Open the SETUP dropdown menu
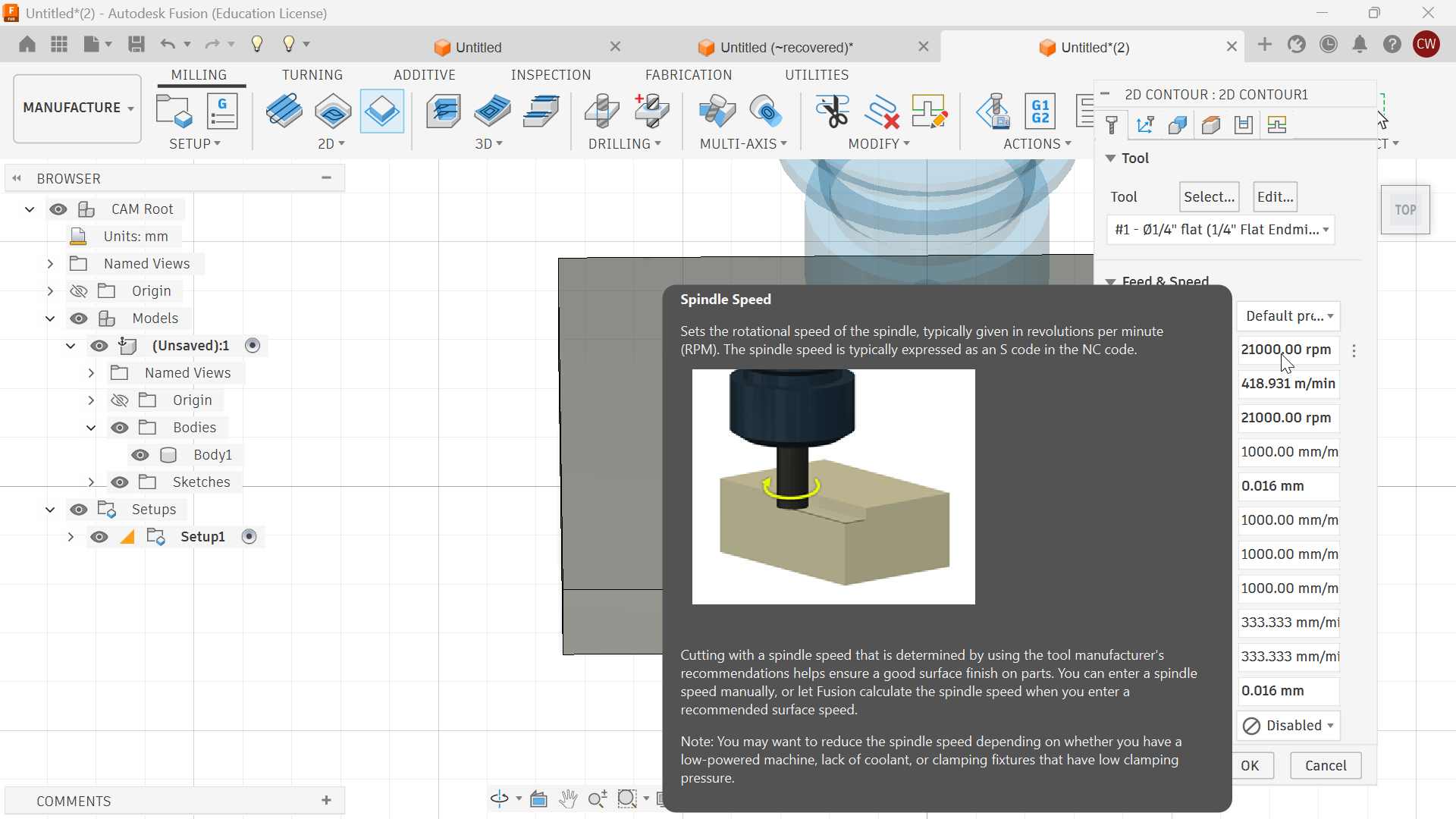The width and height of the screenshot is (1456, 819). (195, 144)
